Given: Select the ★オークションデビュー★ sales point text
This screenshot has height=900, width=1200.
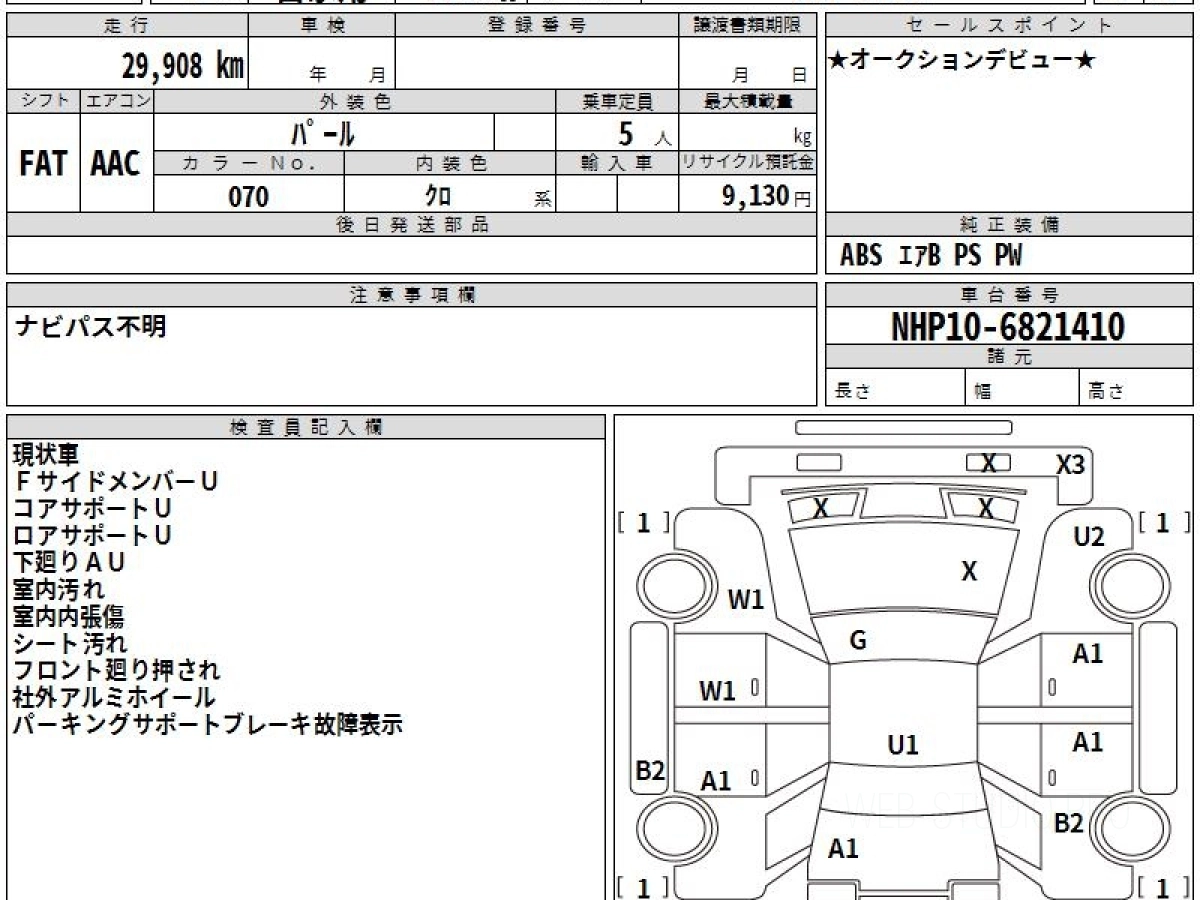Looking at the screenshot, I should point(962,61).
